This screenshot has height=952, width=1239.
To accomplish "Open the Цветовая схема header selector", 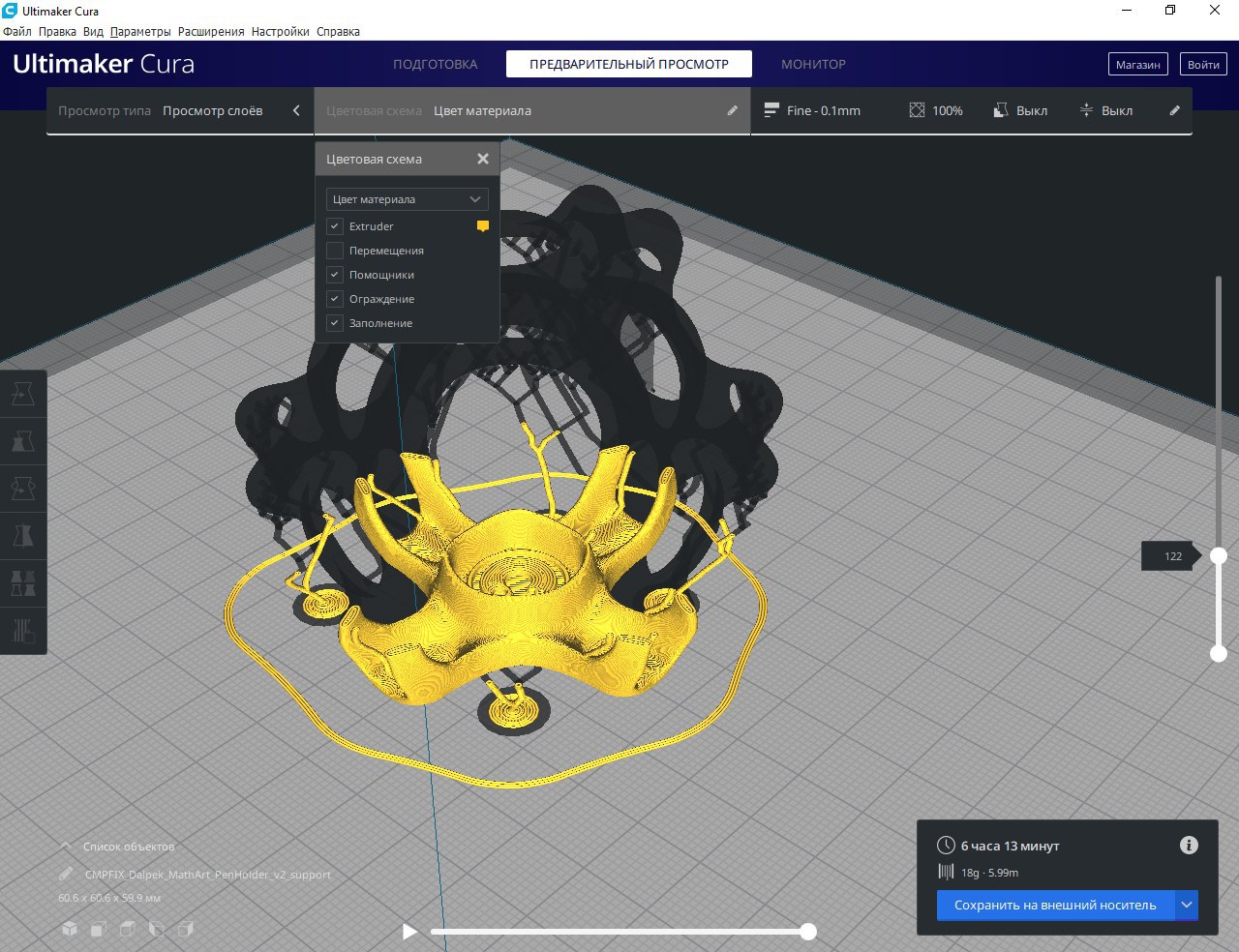I will point(532,110).
